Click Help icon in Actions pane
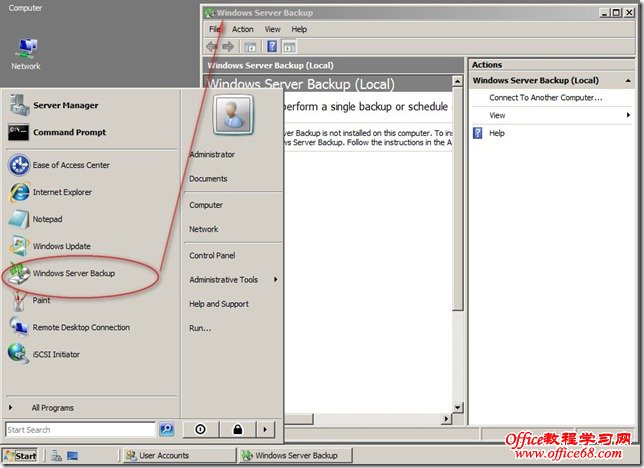 tap(478, 133)
